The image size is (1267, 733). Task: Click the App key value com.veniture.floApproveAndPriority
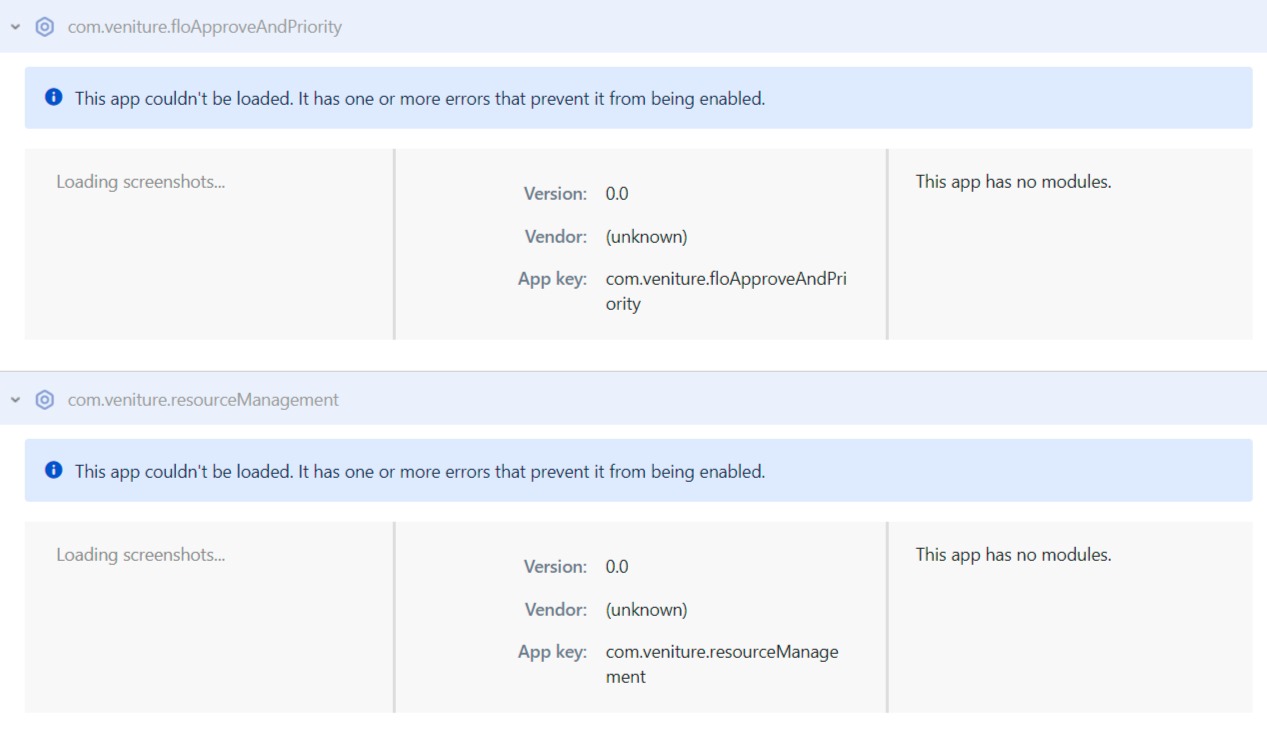click(726, 292)
